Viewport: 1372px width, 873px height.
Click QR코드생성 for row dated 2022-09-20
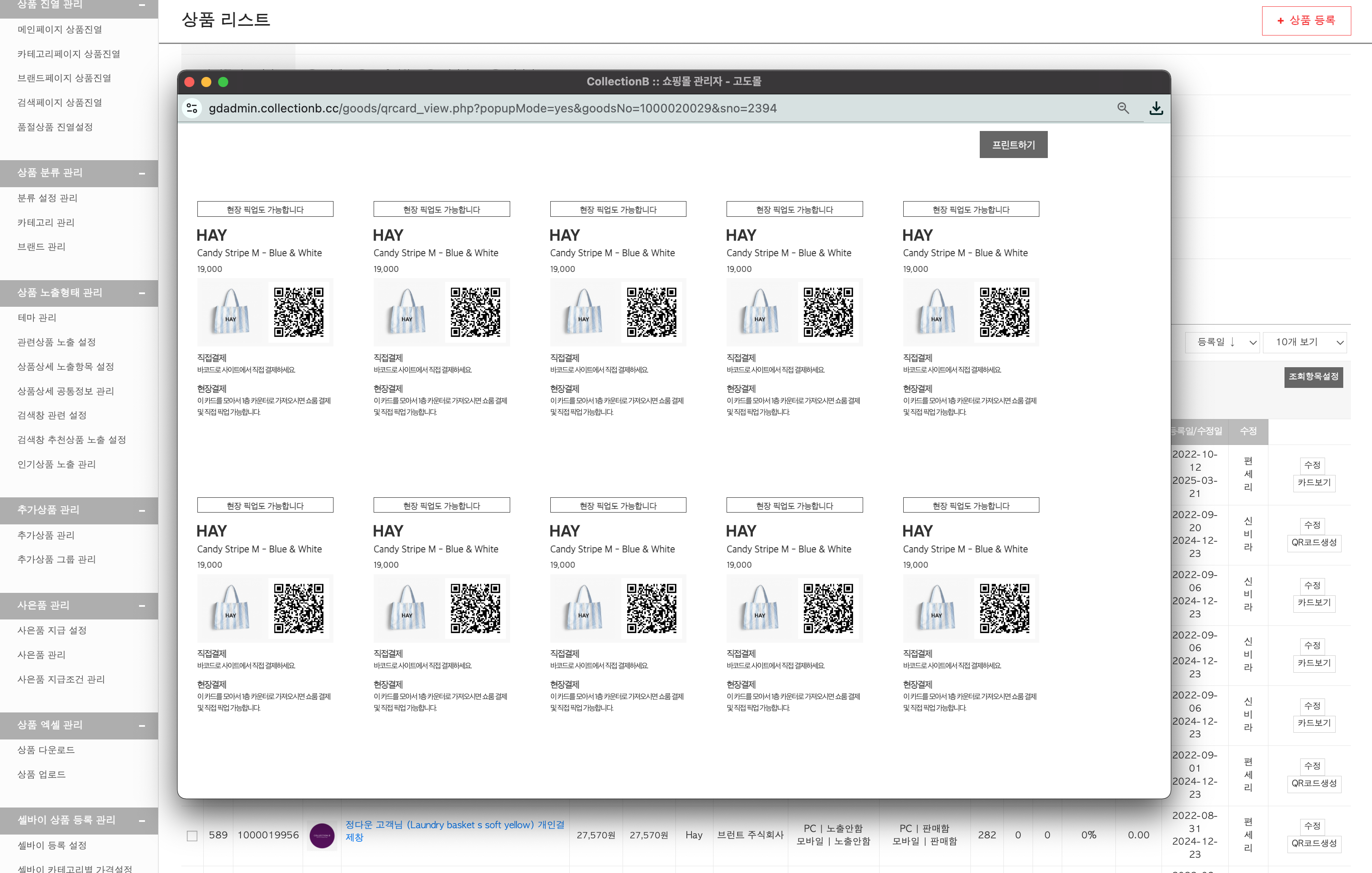(1314, 543)
